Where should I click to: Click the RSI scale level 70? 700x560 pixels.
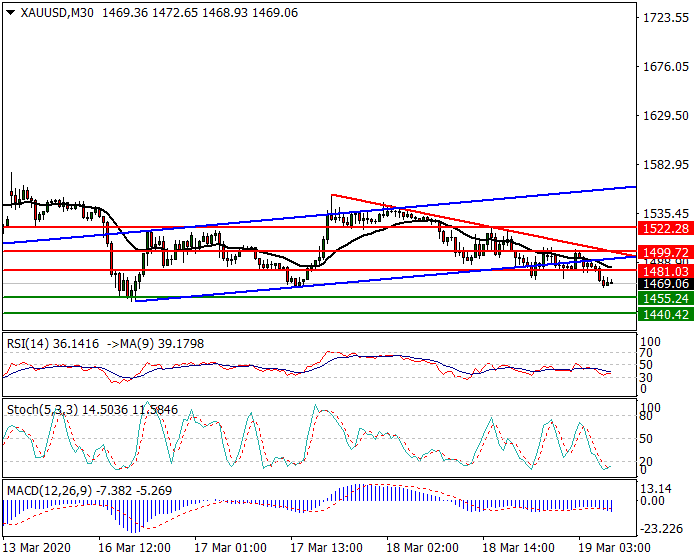(646, 353)
